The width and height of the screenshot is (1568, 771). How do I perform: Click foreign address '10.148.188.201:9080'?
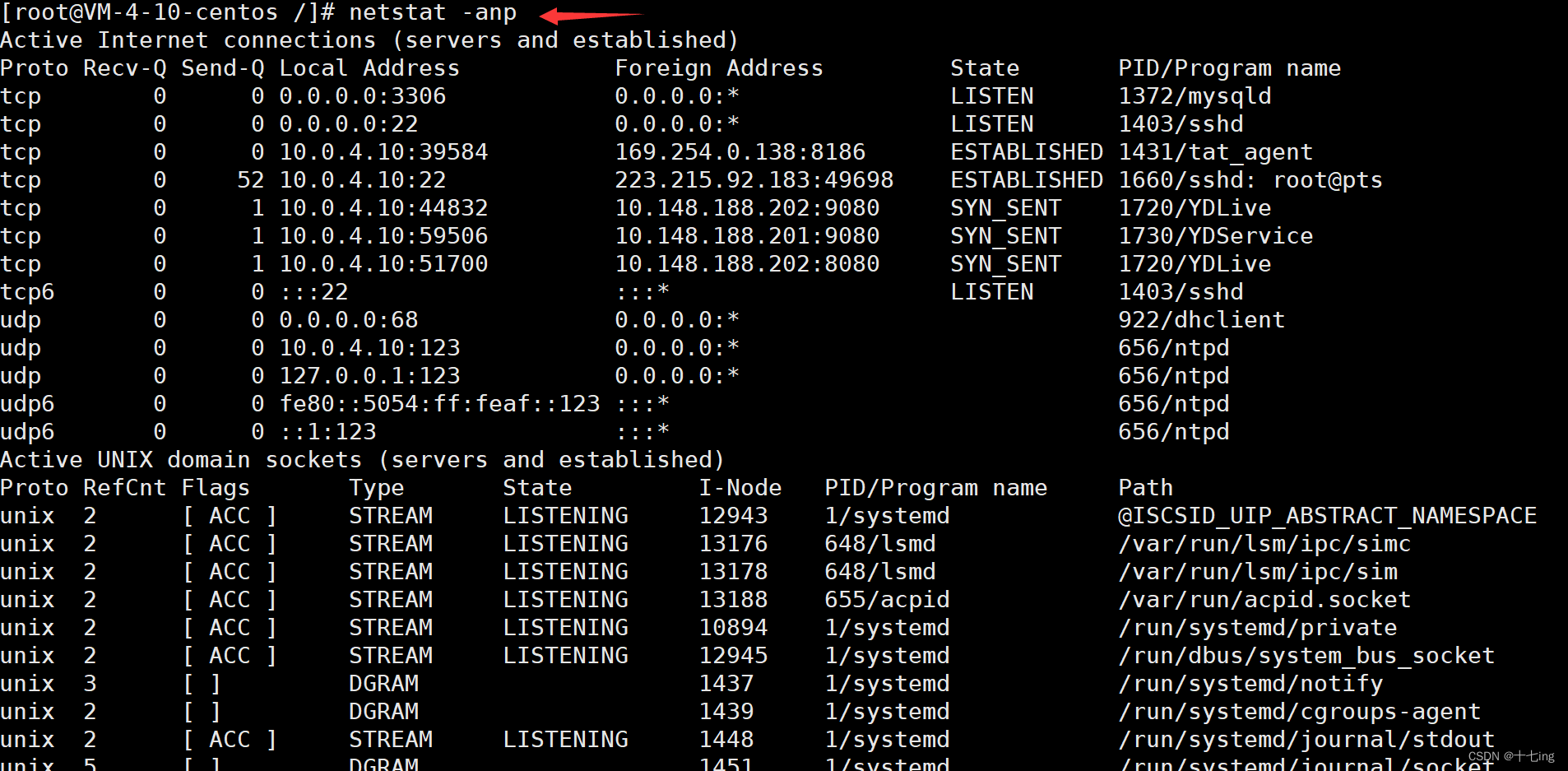[x=748, y=236]
